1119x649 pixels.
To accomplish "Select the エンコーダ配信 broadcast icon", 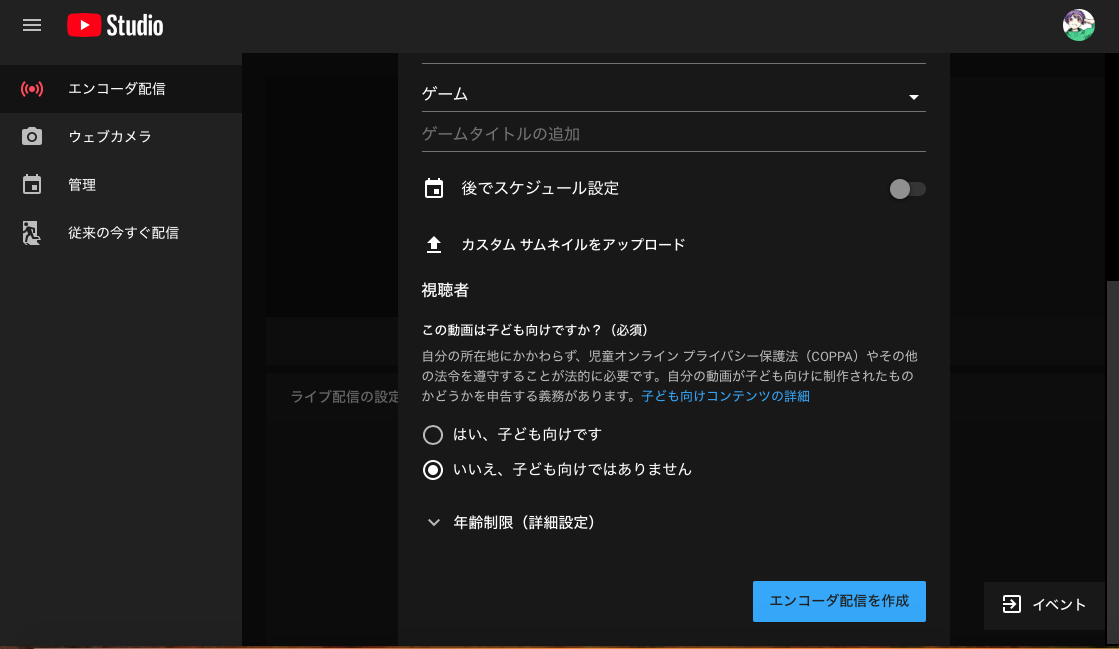I will pyautogui.click(x=31, y=87).
